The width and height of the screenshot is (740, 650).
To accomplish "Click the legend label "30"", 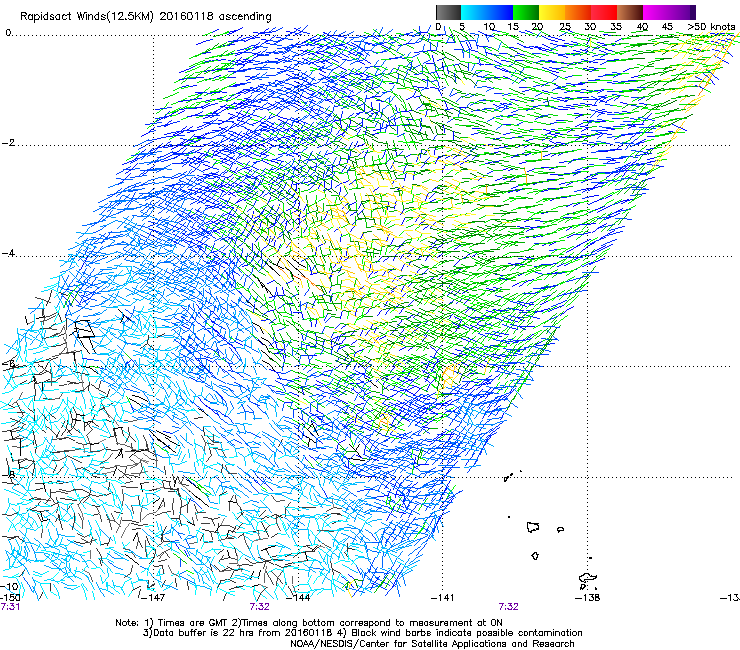I will (x=590, y=27).
